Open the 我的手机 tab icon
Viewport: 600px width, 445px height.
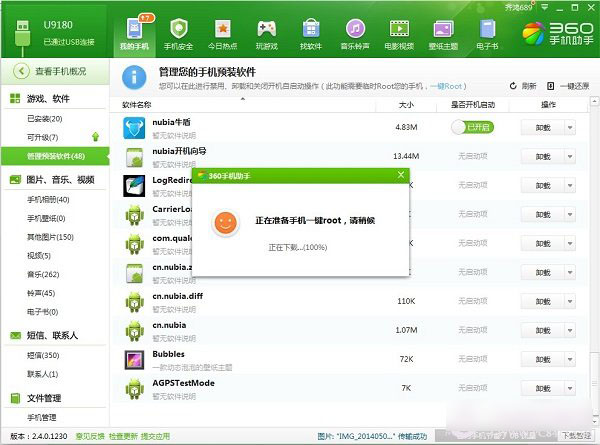[x=134, y=28]
